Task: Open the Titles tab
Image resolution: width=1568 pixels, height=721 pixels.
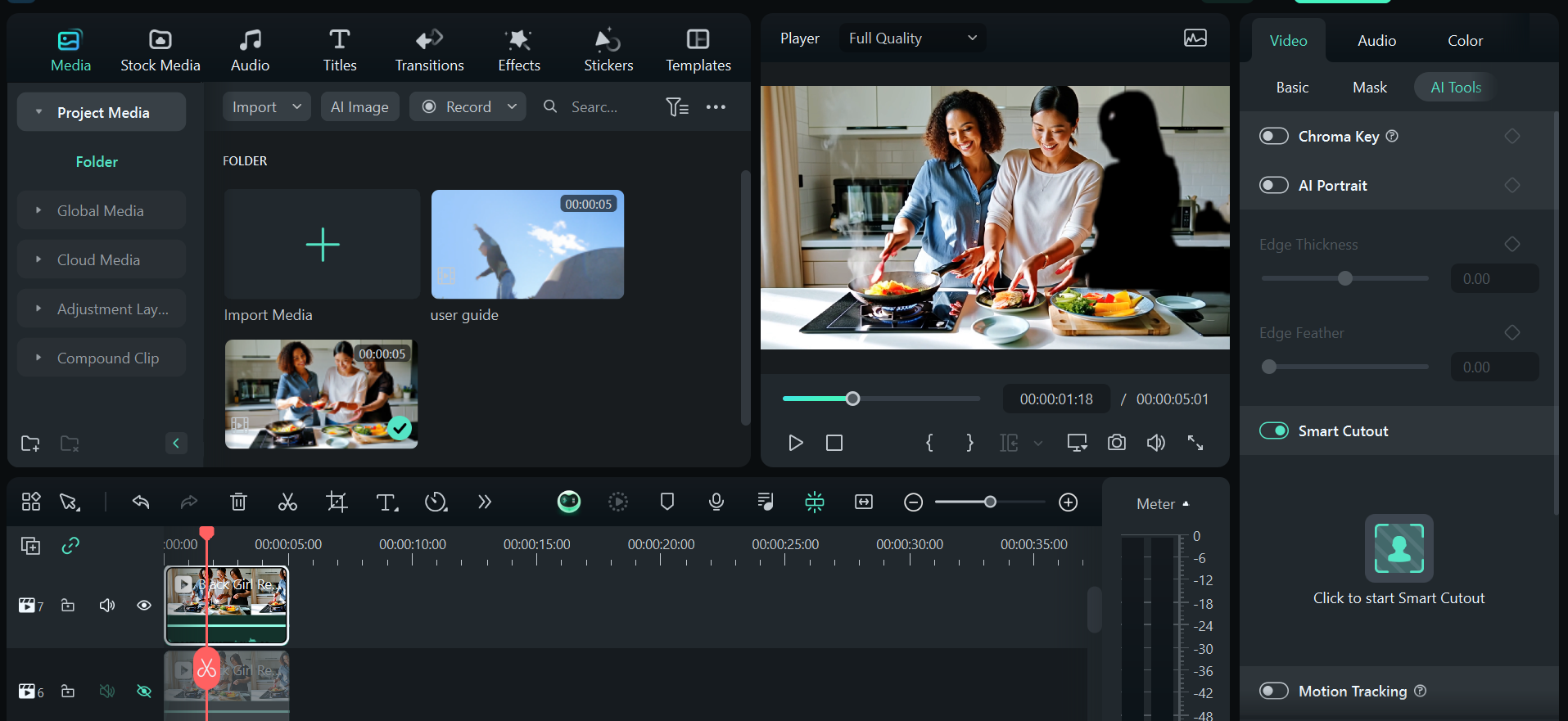Action: (x=340, y=51)
